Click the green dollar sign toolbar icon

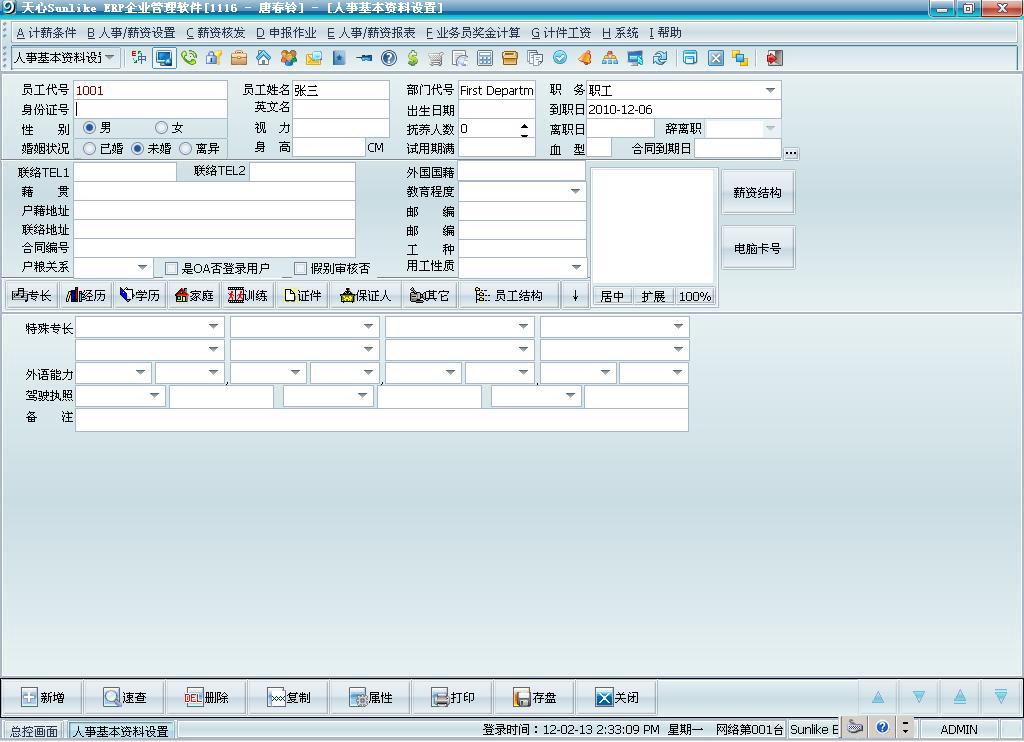point(412,58)
